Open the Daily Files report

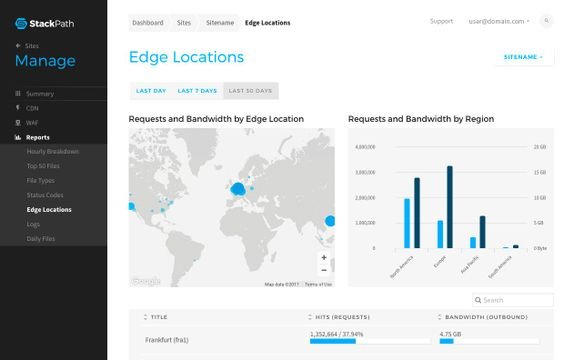41,239
